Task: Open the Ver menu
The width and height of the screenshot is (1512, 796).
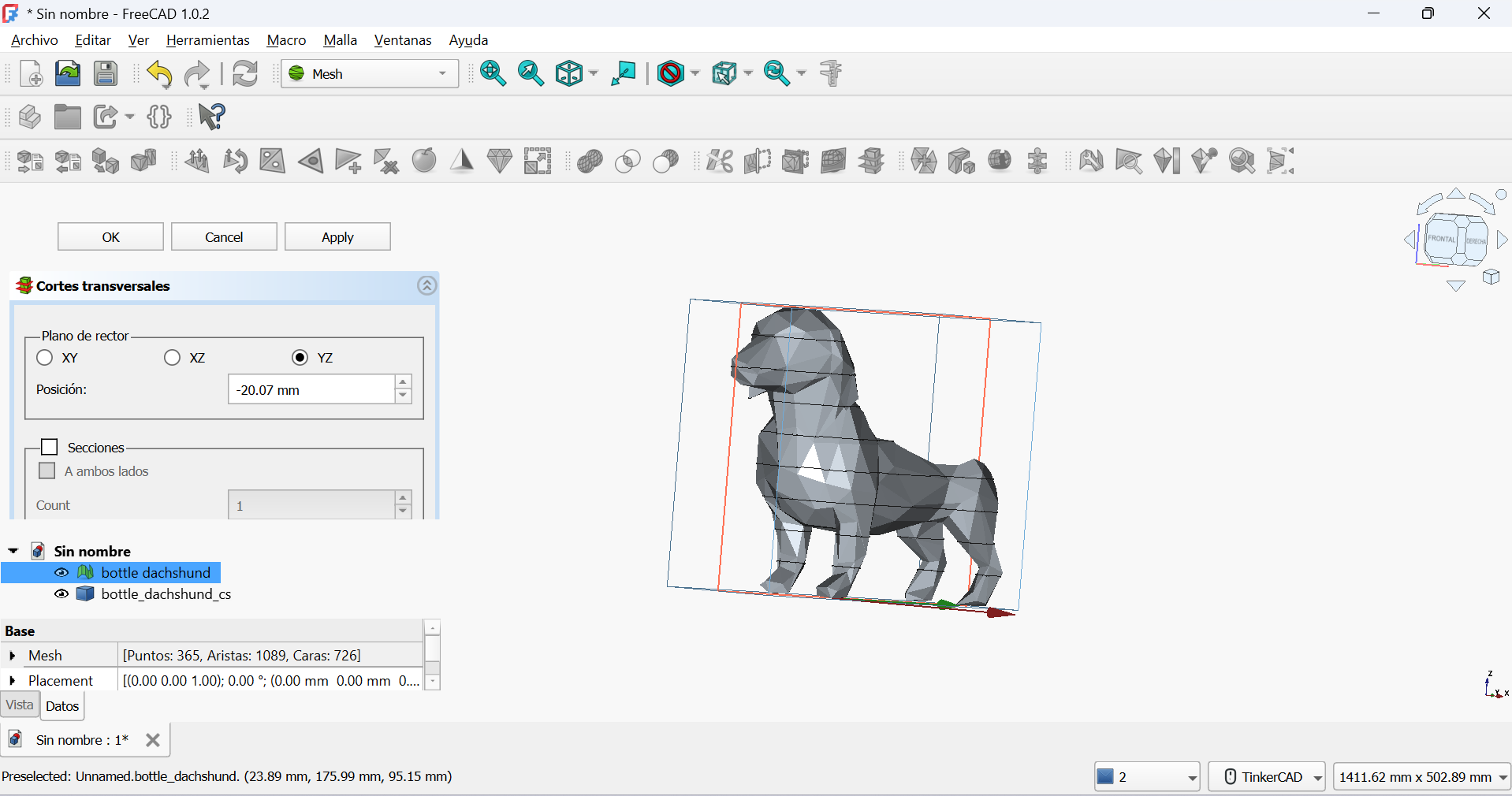Action: (x=139, y=40)
